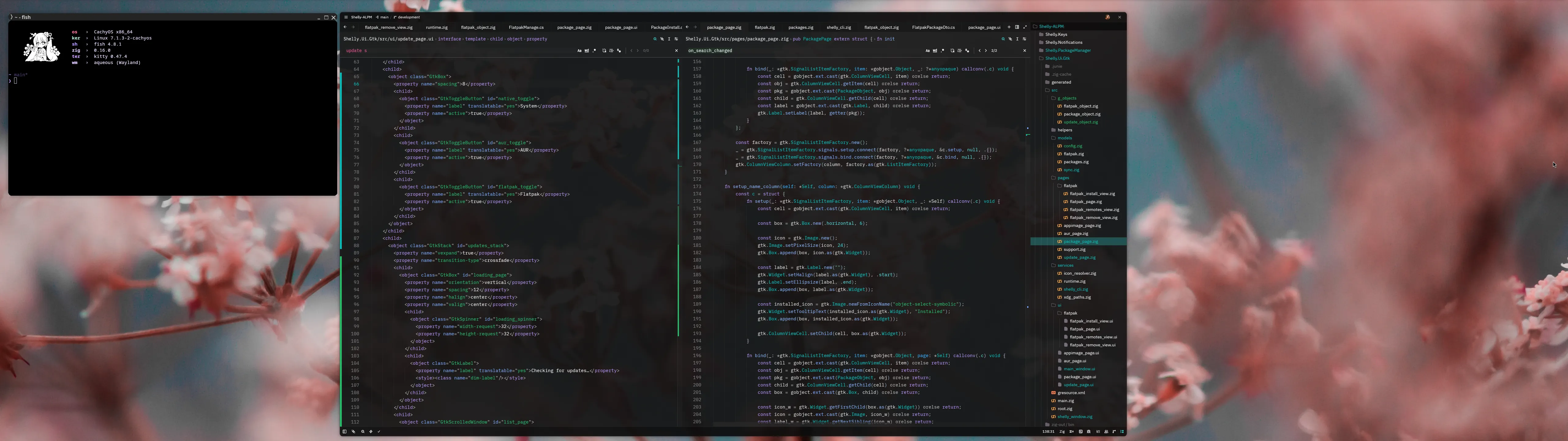
Task: Open editor controls menu in left breadcrumb toolbar
Action: pos(676,39)
